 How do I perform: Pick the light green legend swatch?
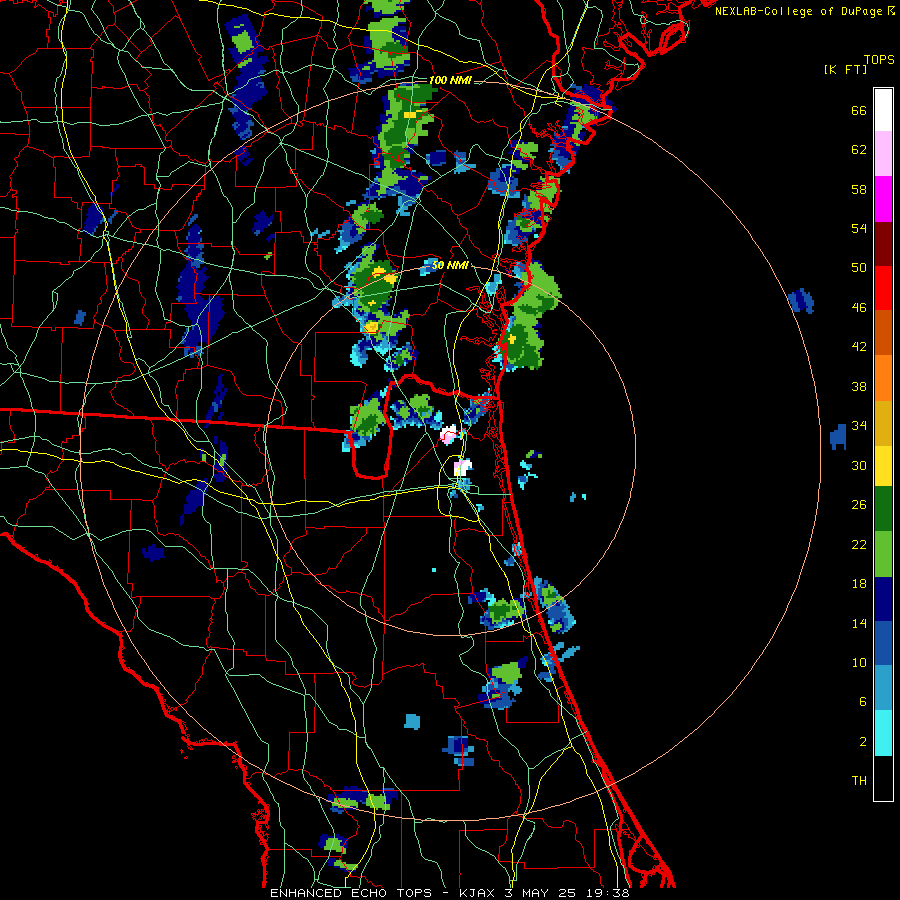(x=883, y=554)
